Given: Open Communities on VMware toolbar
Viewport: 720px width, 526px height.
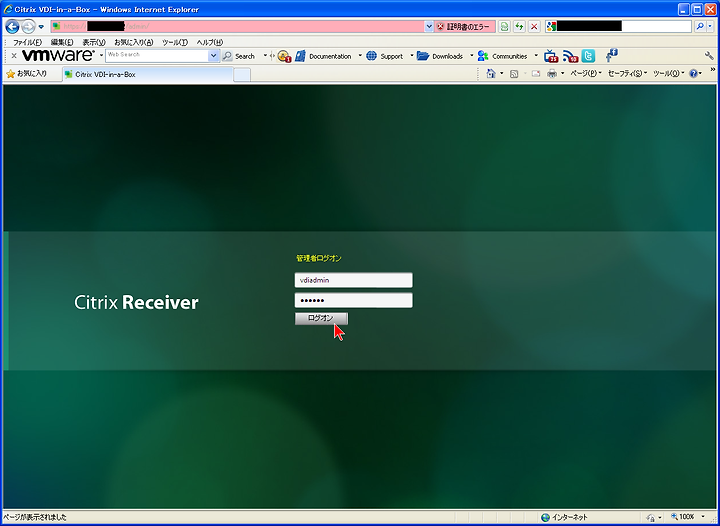Looking at the screenshot, I should (x=502, y=56).
